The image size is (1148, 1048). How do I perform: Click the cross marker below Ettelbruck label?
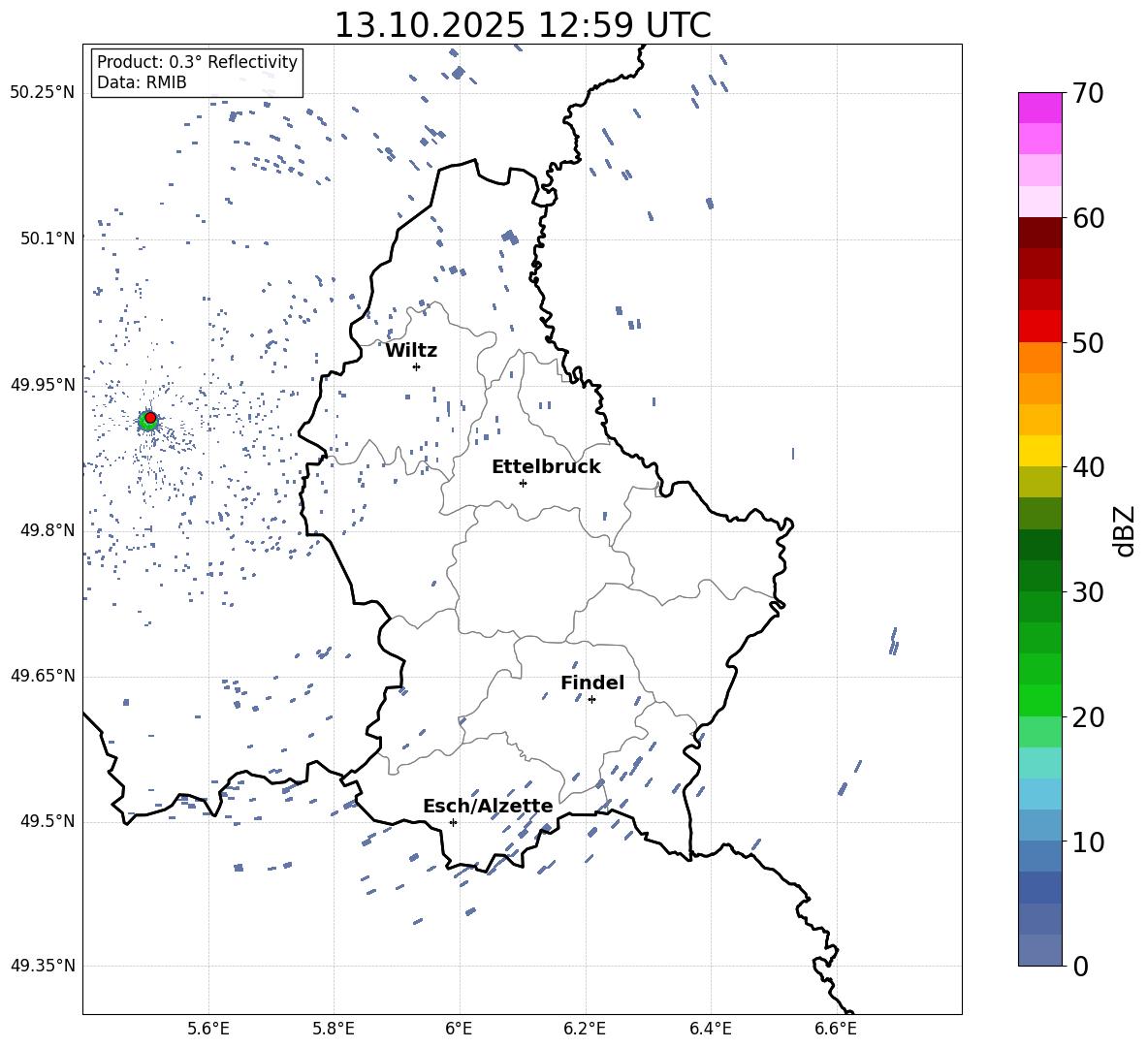coord(523,483)
